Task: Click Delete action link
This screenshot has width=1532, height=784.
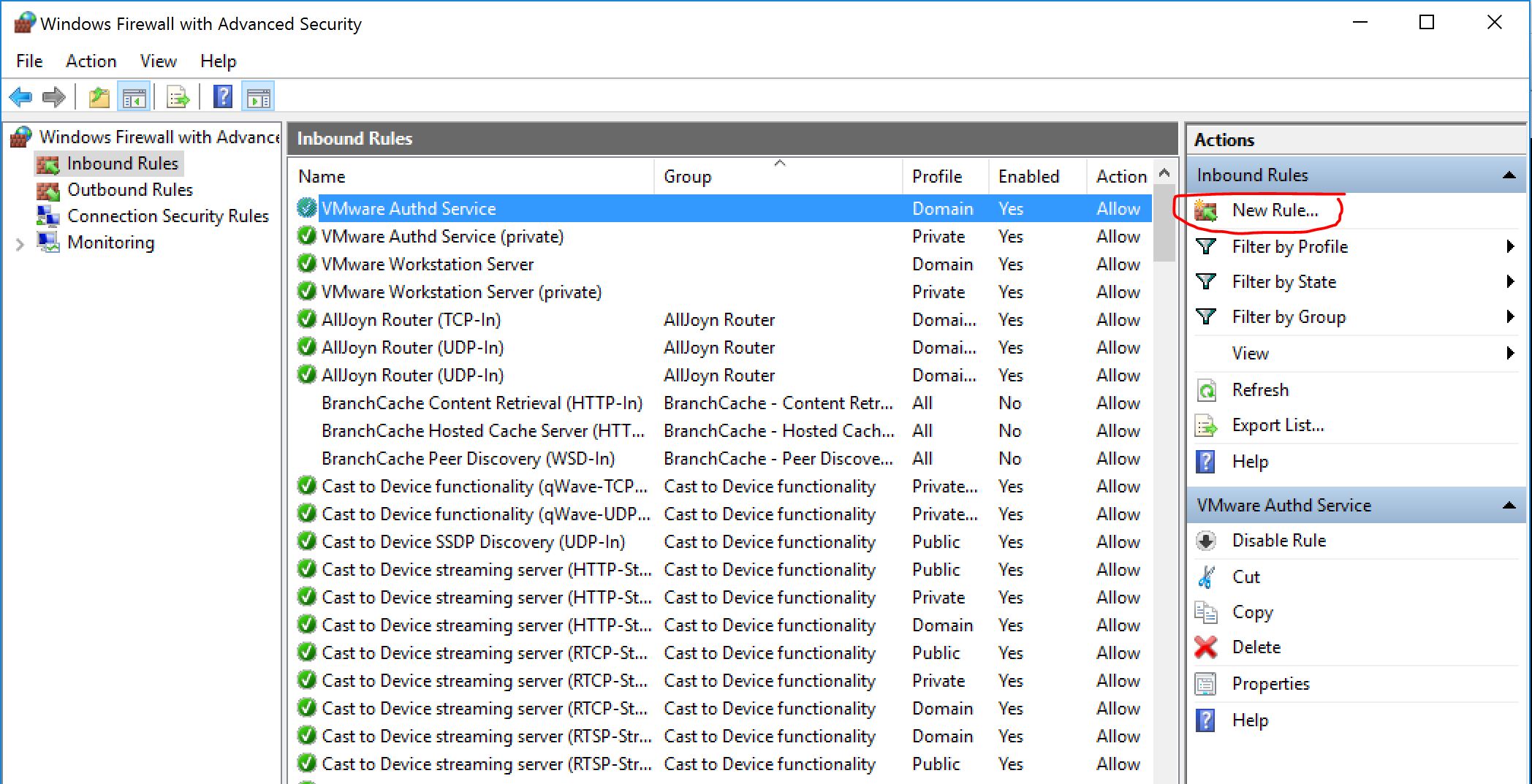Action: coord(1256,647)
